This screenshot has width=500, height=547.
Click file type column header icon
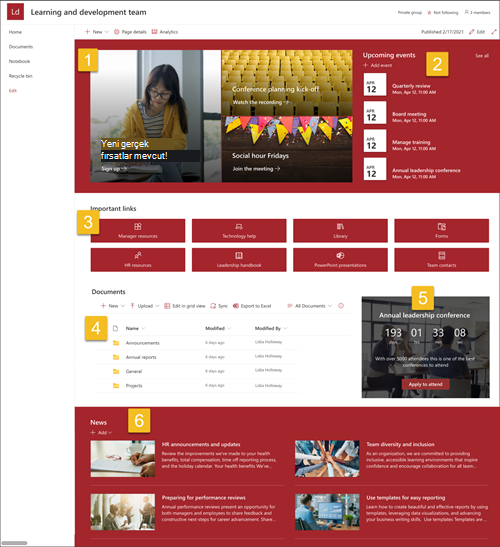click(115, 328)
